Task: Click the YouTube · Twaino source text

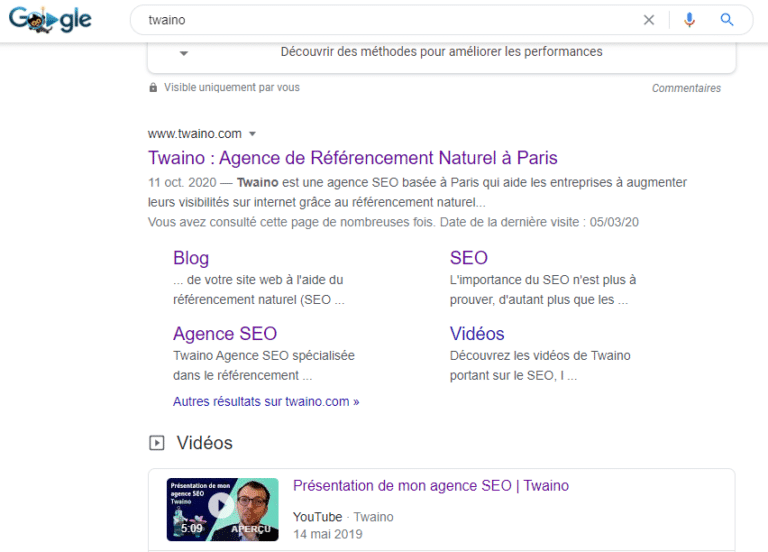Action: click(x=343, y=517)
